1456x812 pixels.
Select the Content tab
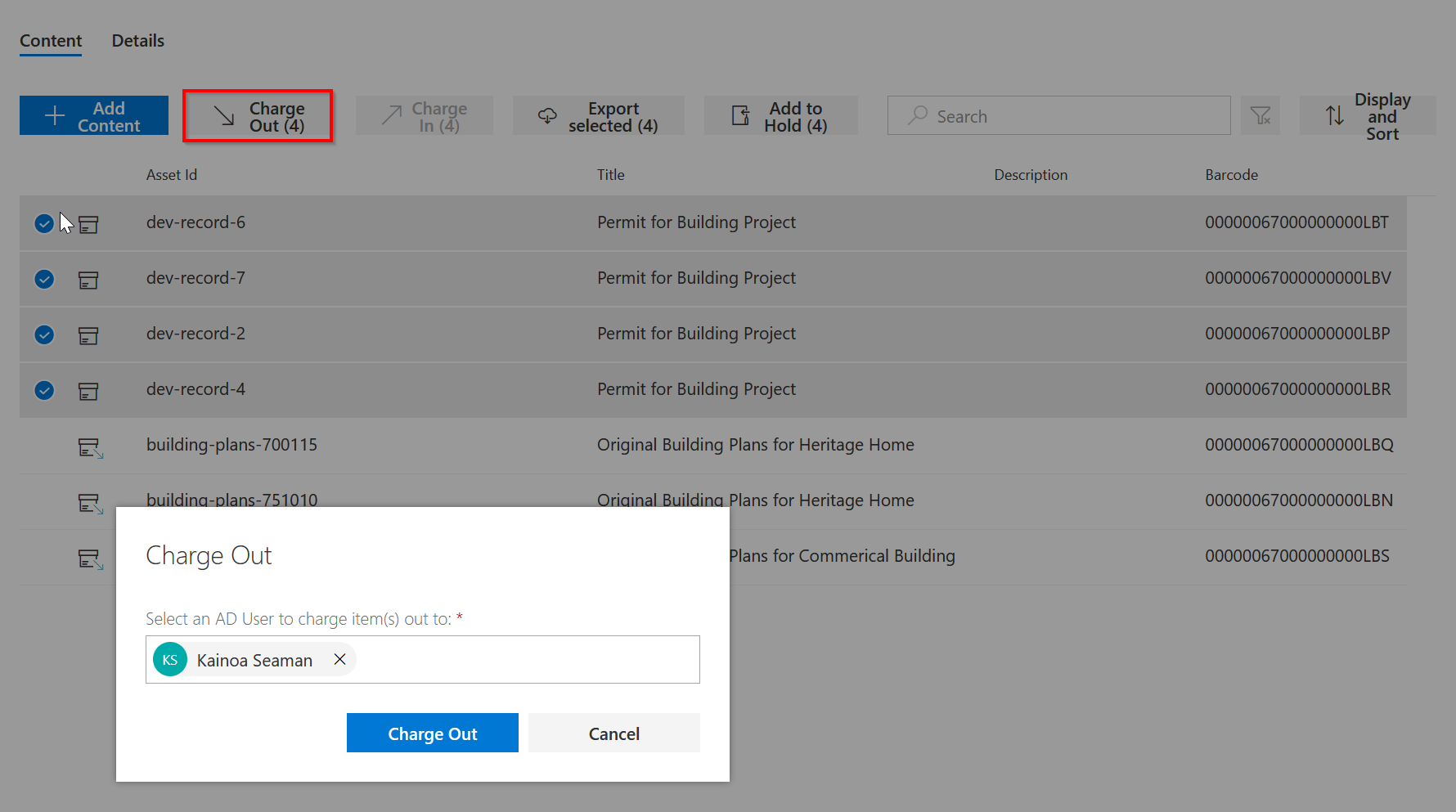[51, 41]
